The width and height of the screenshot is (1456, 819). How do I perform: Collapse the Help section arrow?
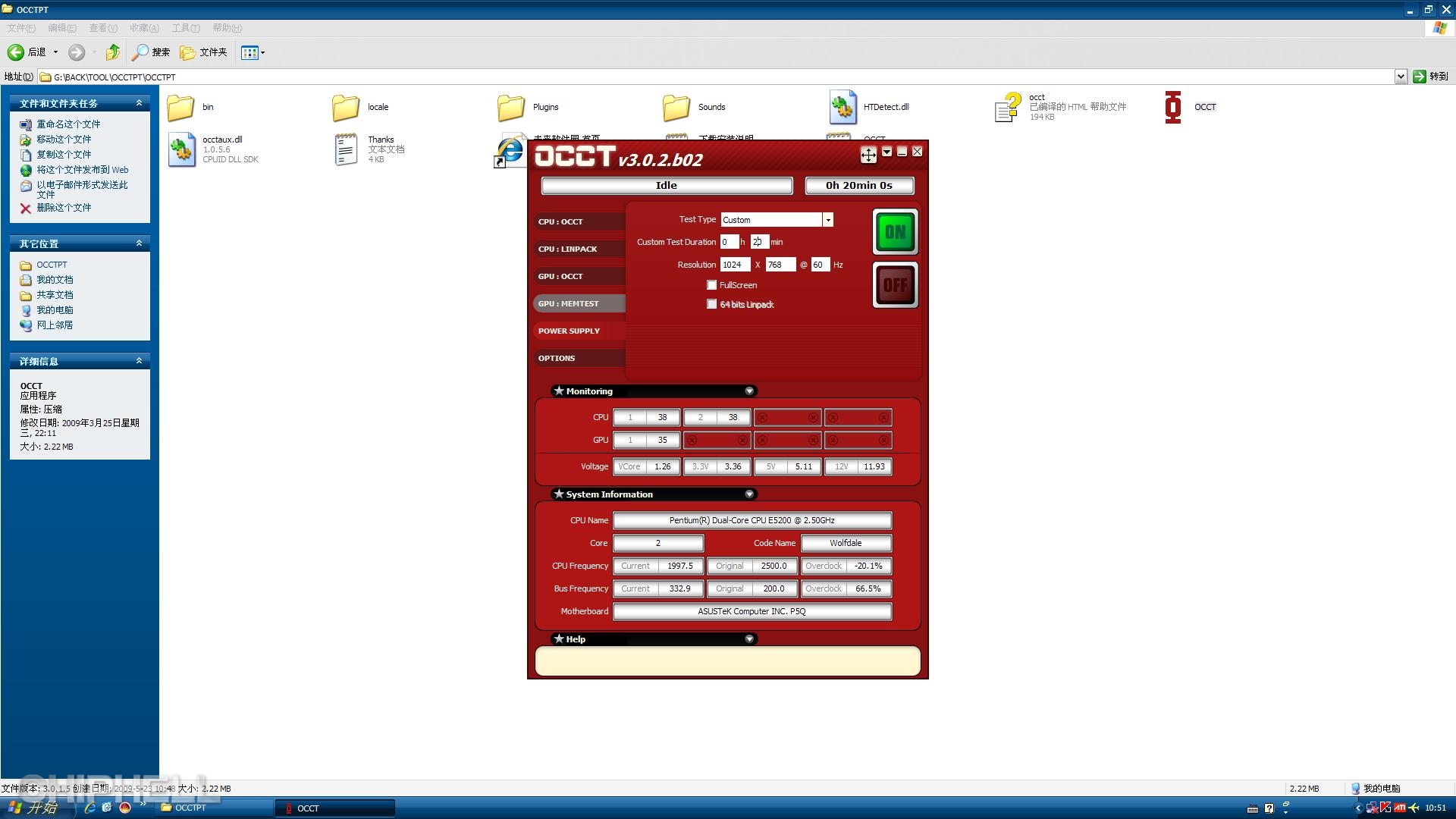coord(749,639)
